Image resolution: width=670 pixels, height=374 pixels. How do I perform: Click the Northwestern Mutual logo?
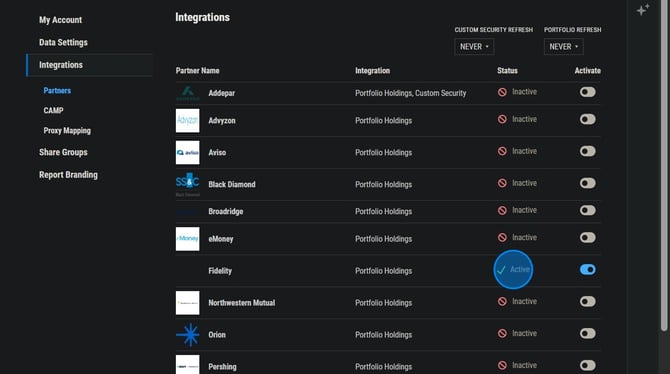[188, 303]
